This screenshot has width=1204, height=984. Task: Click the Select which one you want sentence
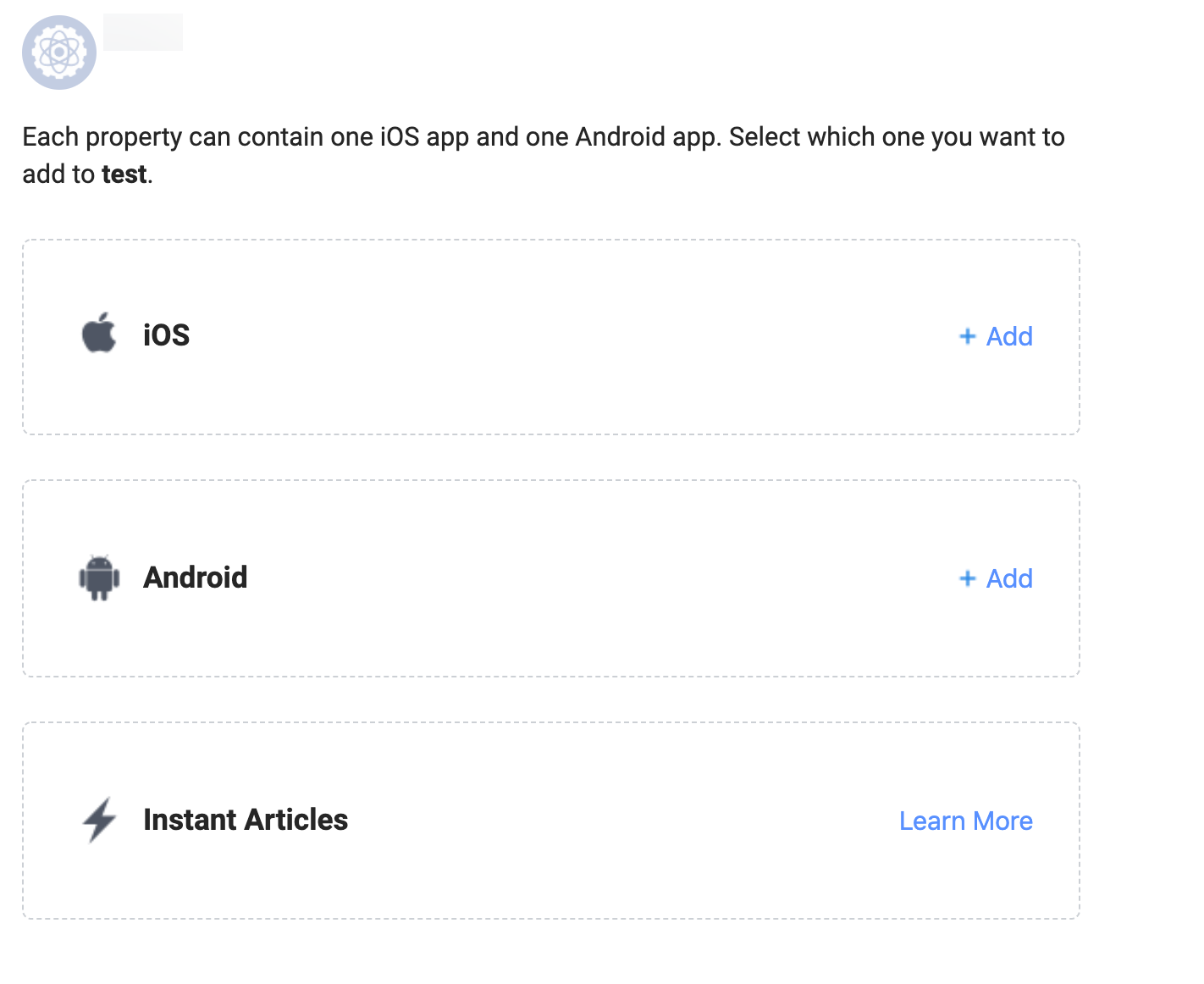pos(896,137)
